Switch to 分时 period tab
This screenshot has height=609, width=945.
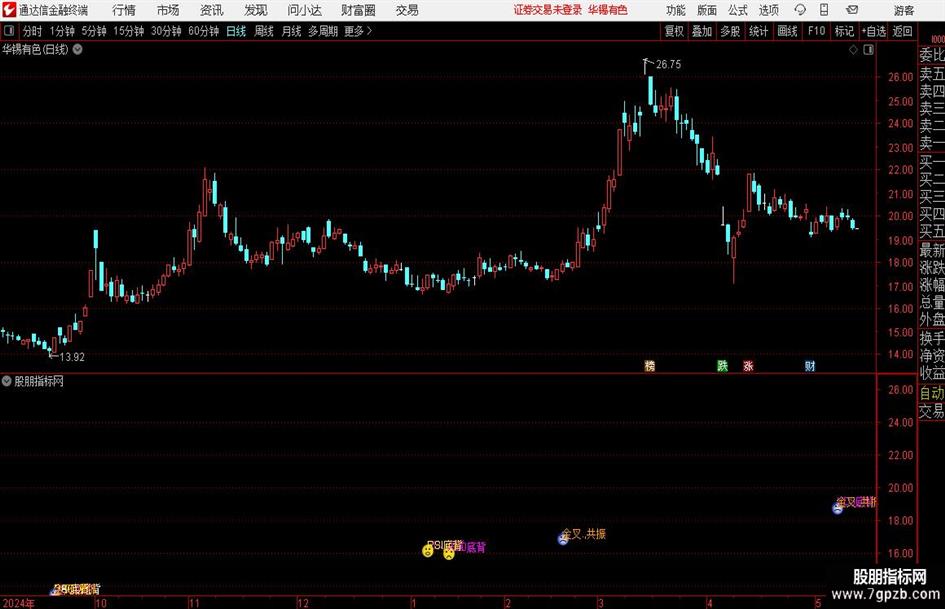click(x=33, y=31)
